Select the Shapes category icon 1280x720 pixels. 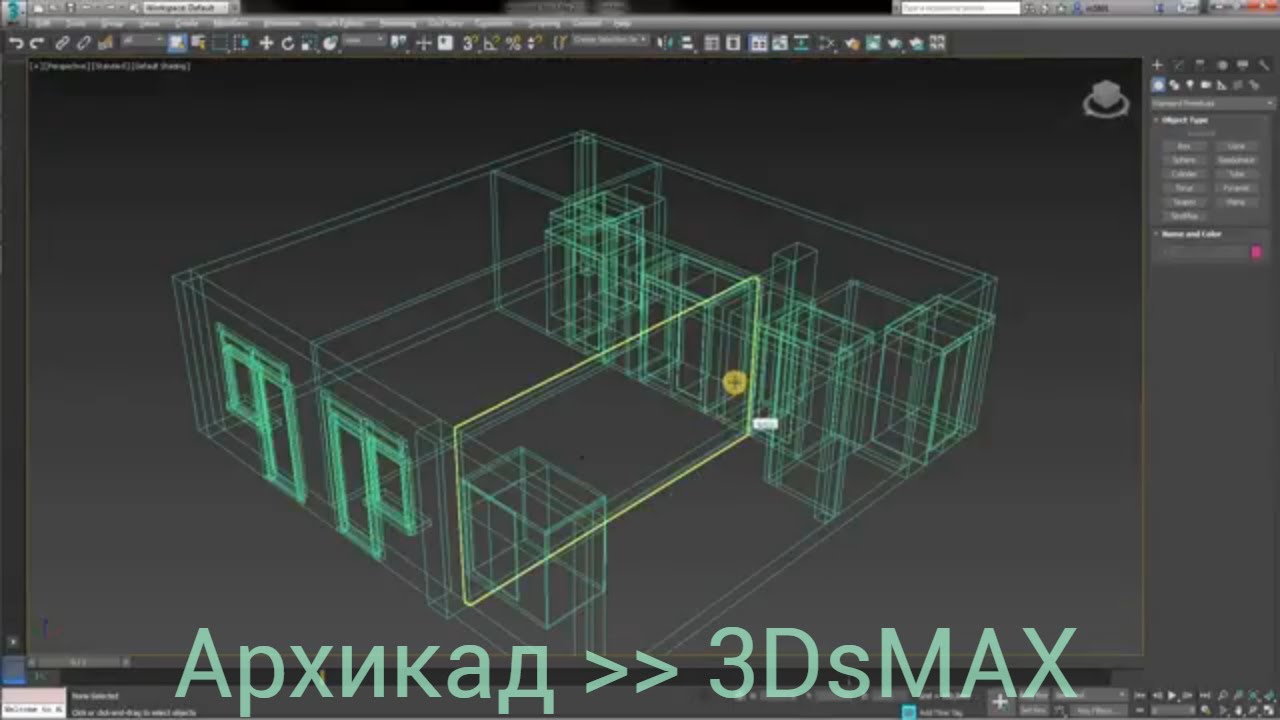tap(1174, 85)
